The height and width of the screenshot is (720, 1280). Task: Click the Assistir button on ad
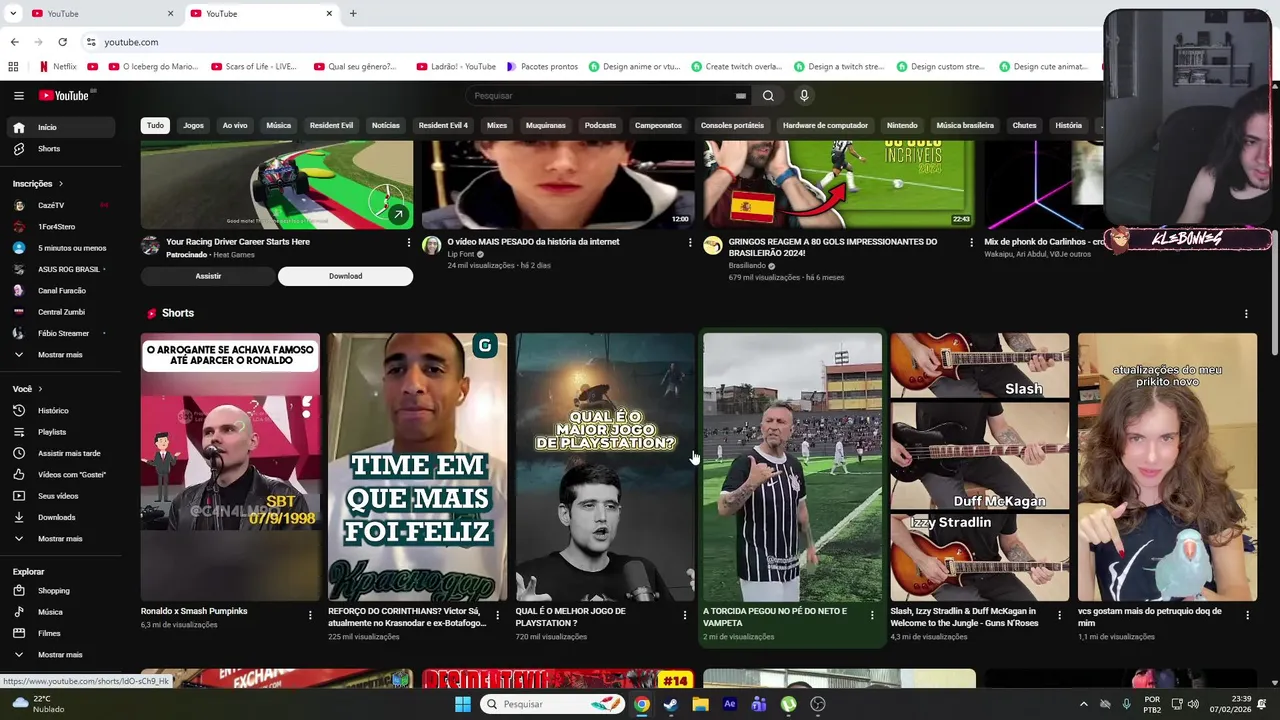[x=208, y=276]
